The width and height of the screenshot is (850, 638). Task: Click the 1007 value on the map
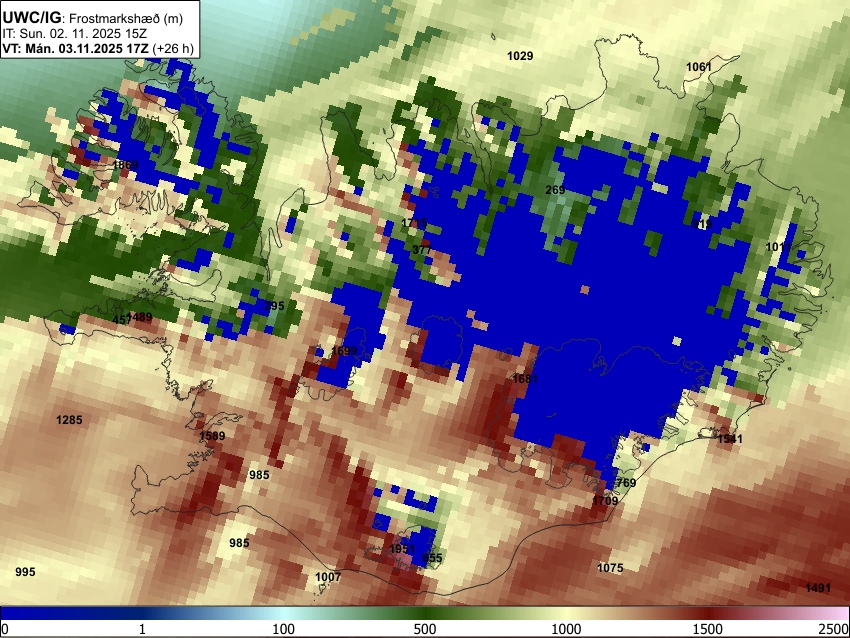point(328,577)
